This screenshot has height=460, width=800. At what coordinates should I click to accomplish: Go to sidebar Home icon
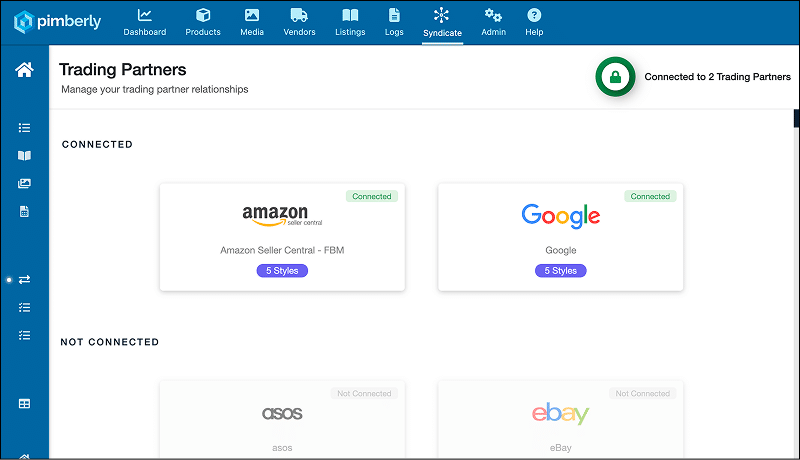click(x=24, y=69)
